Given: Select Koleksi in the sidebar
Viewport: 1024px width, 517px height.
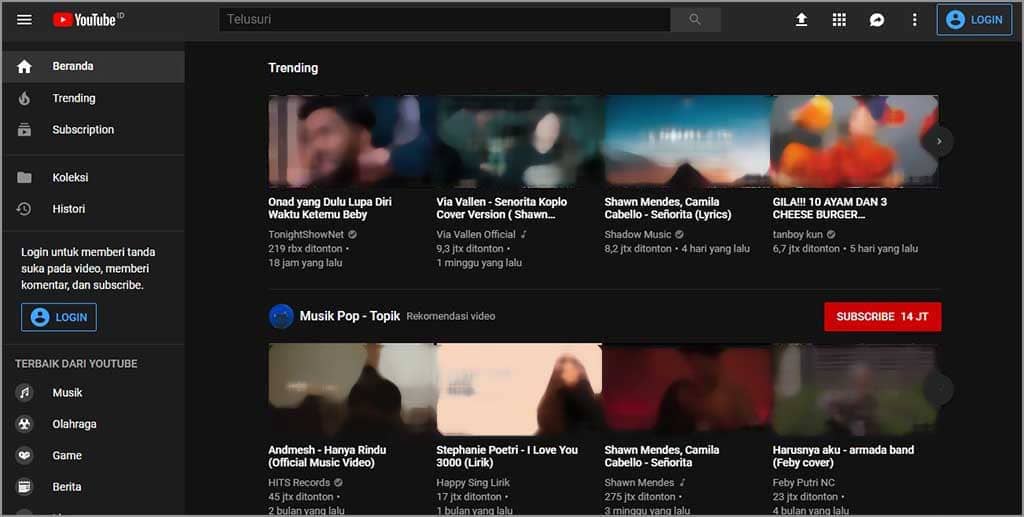Looking at the screenshot, I should coord(93,178).
